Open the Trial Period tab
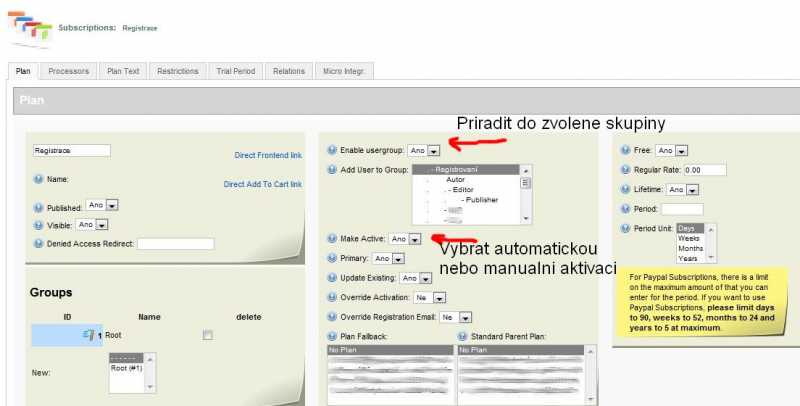The image size is (800, 406). [236, 71]
